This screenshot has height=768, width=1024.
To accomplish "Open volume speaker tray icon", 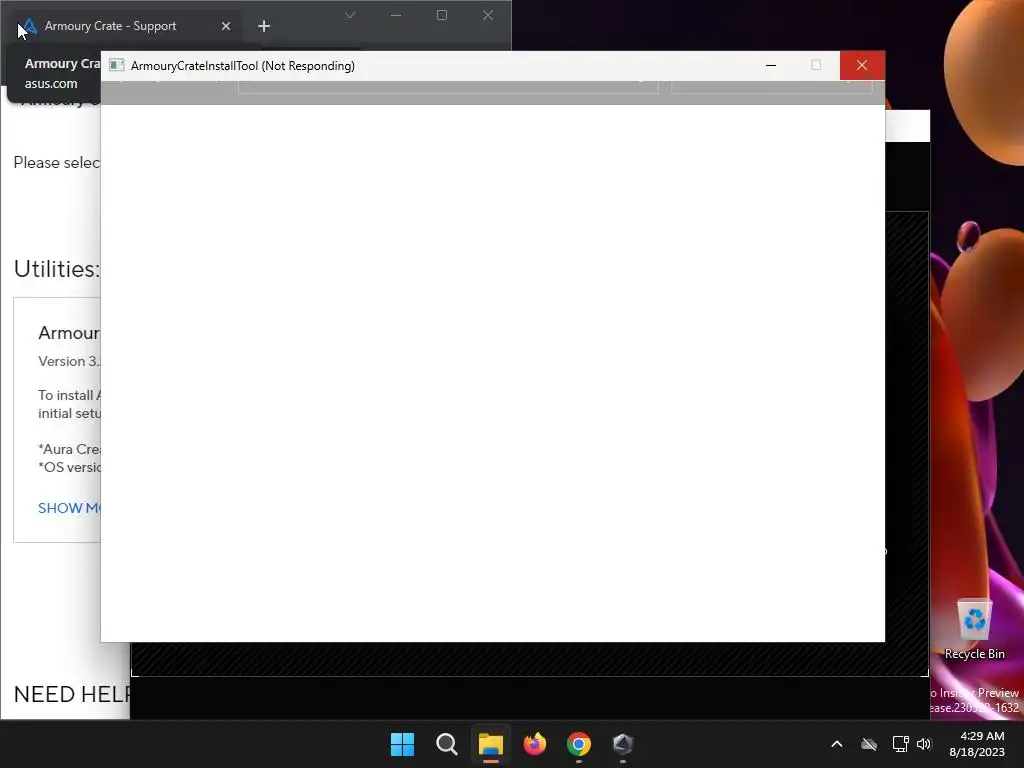I will (923, 744).
